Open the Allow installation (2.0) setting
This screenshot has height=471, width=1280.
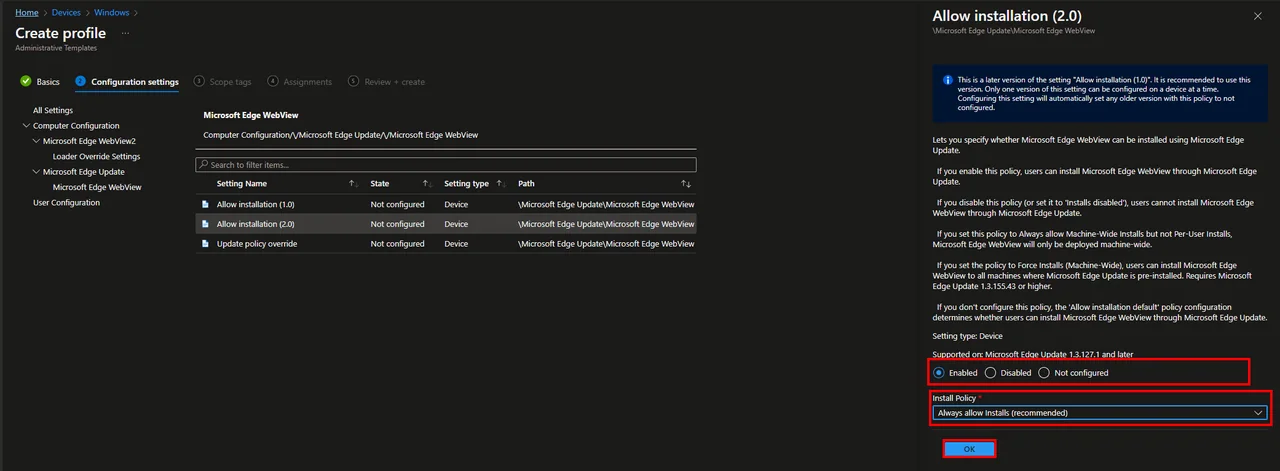tap(255, 224)
